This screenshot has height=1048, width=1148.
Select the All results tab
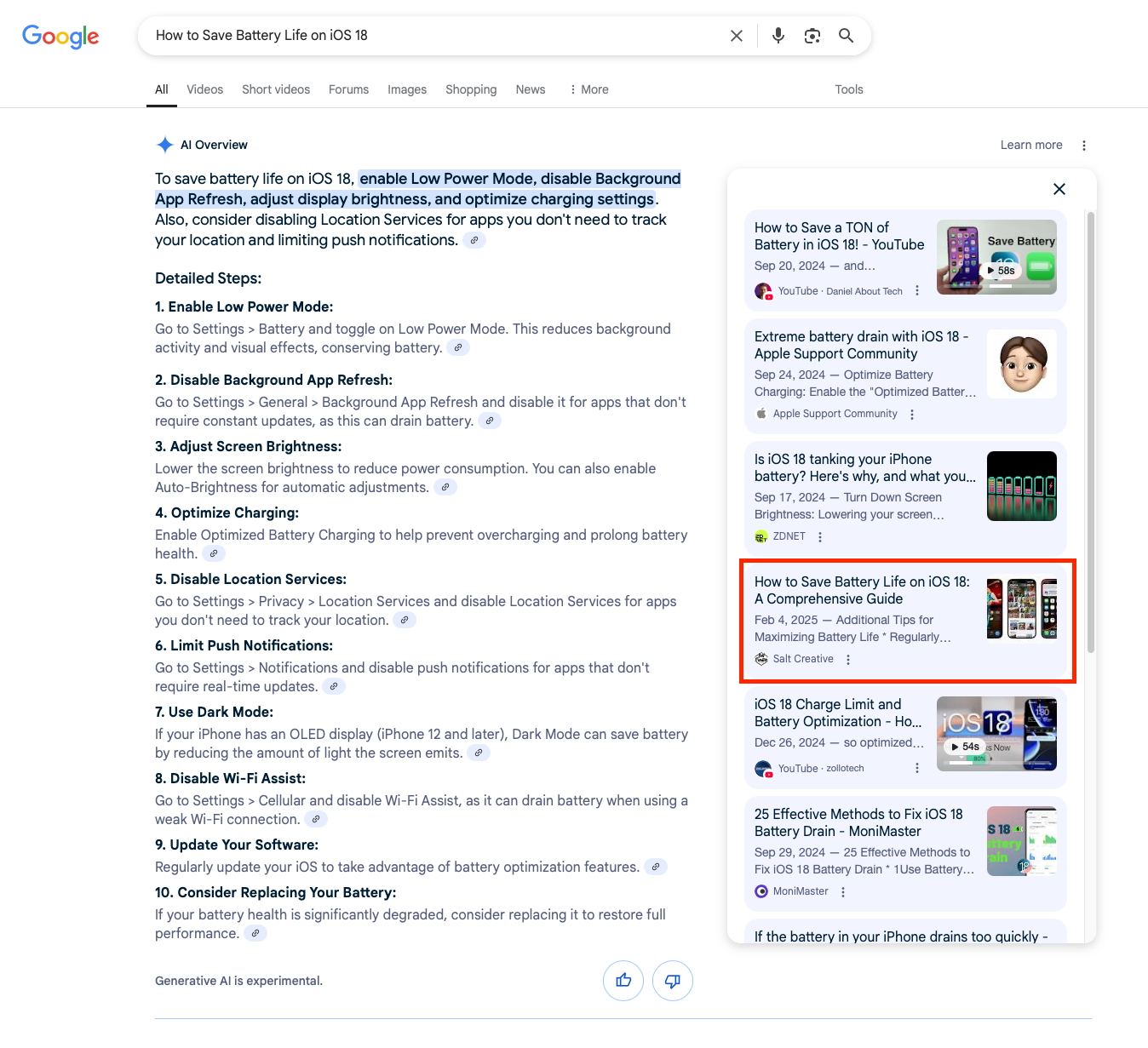coord(162,89)
